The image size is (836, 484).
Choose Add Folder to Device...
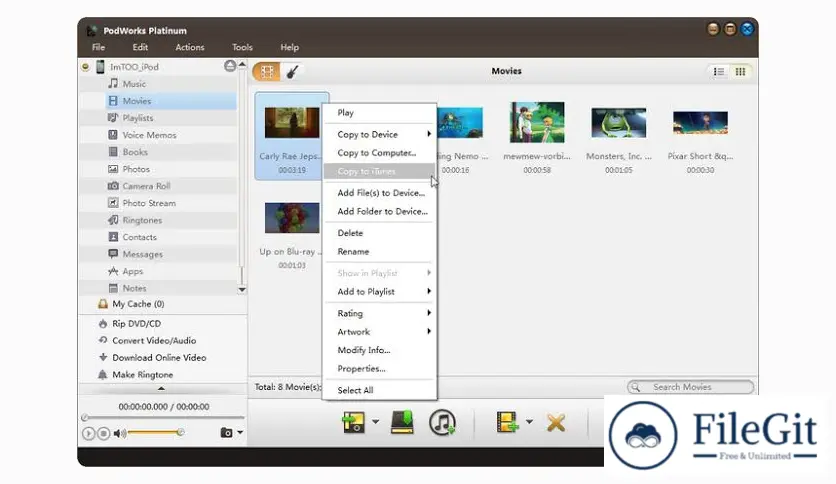pyautogui.click(x=380, y=212)
